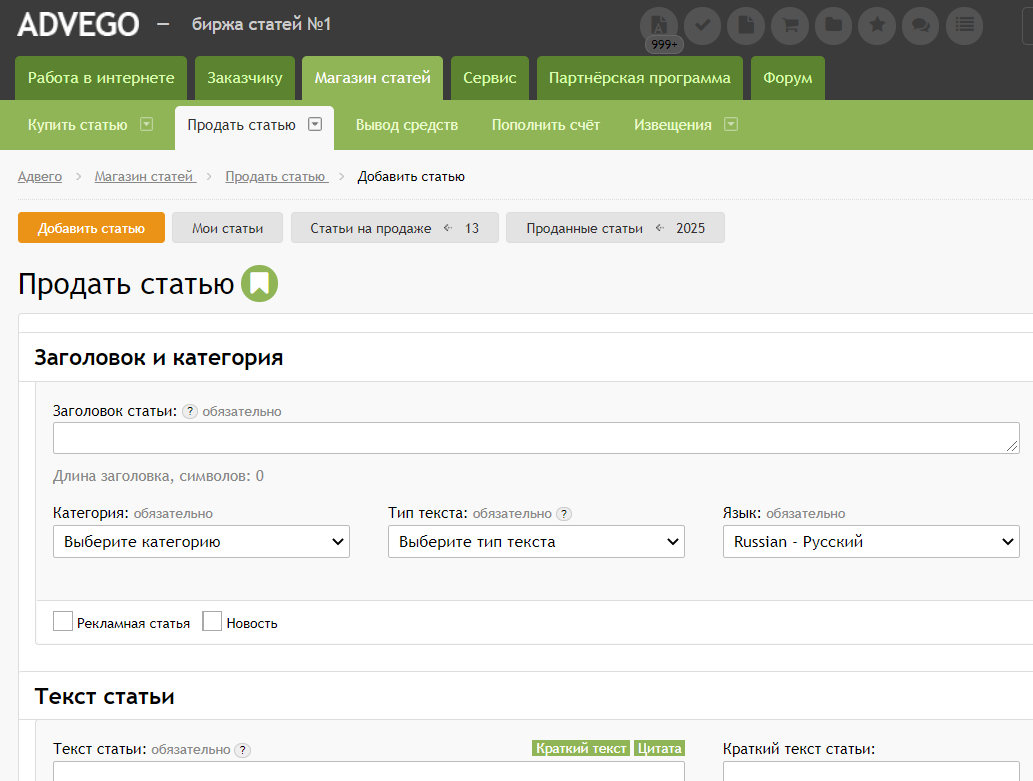This screenshot has height=781, width=1033.
Task: Open favorites via the star icon
Action: [x=877, y=26]
